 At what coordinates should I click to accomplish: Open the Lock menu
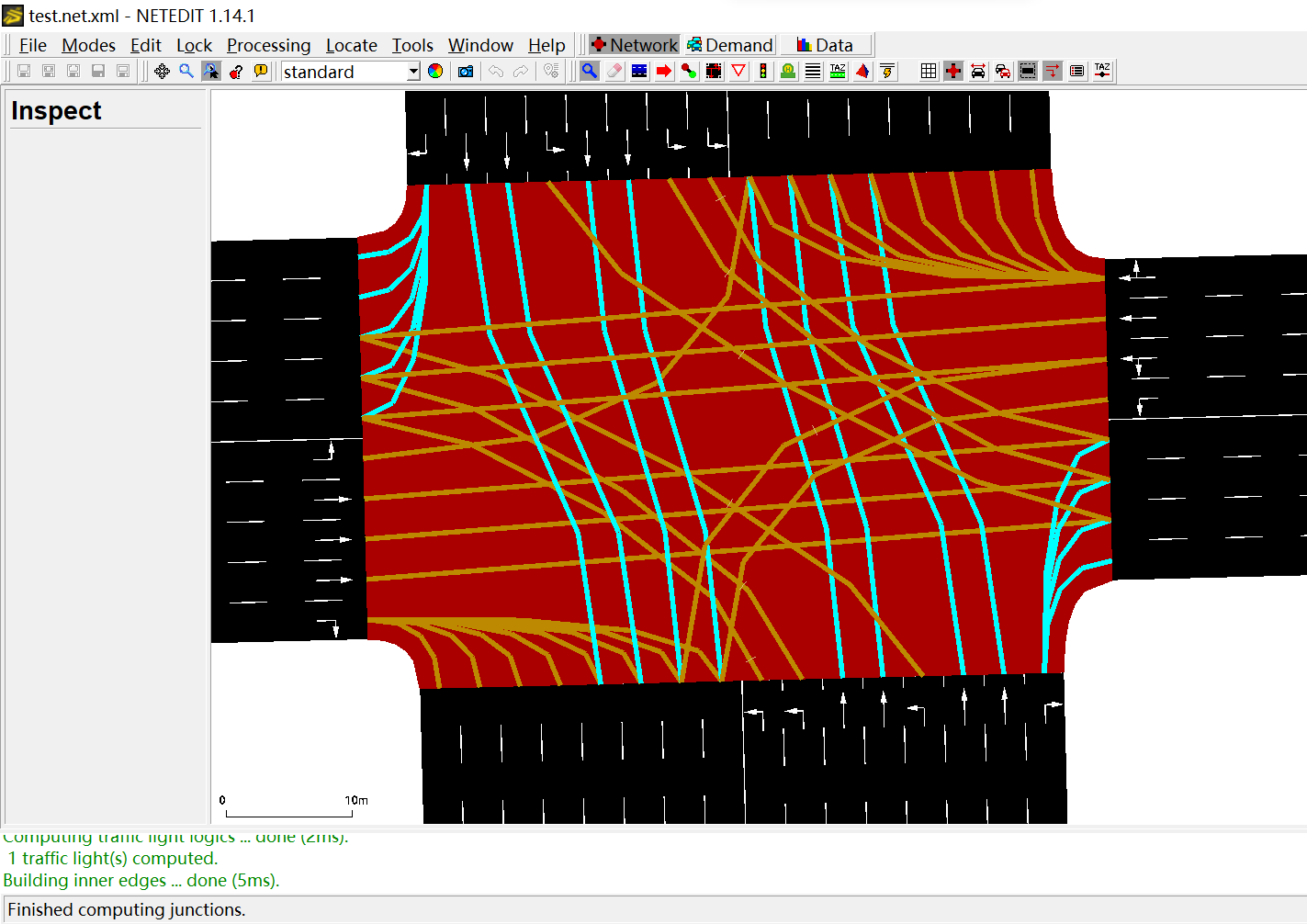click(194, 45)
